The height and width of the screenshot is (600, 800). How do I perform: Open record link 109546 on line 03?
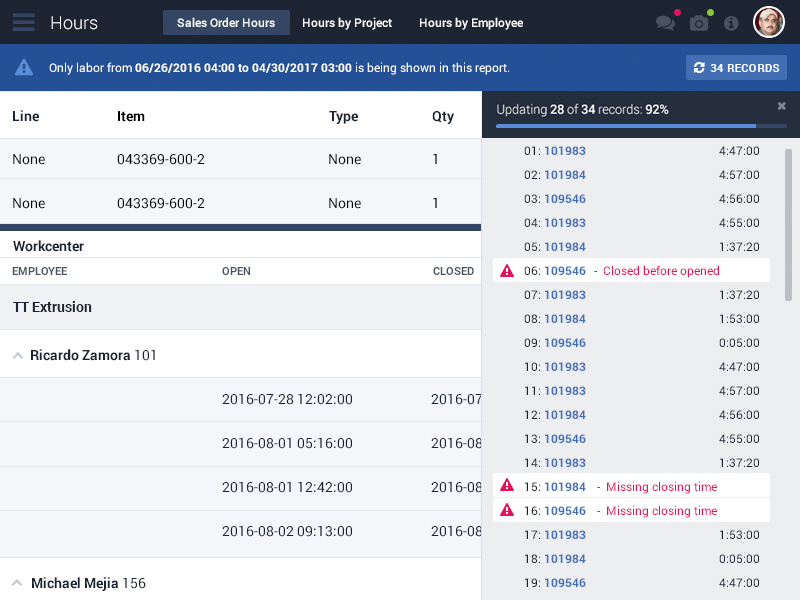click(565, 199)
